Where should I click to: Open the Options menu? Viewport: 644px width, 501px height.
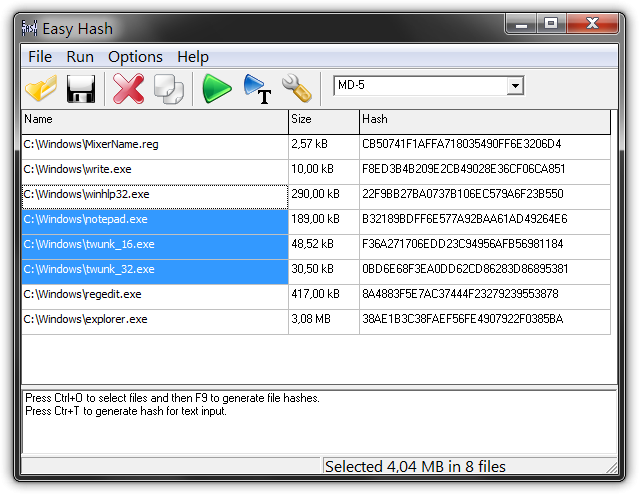point(135,57)
